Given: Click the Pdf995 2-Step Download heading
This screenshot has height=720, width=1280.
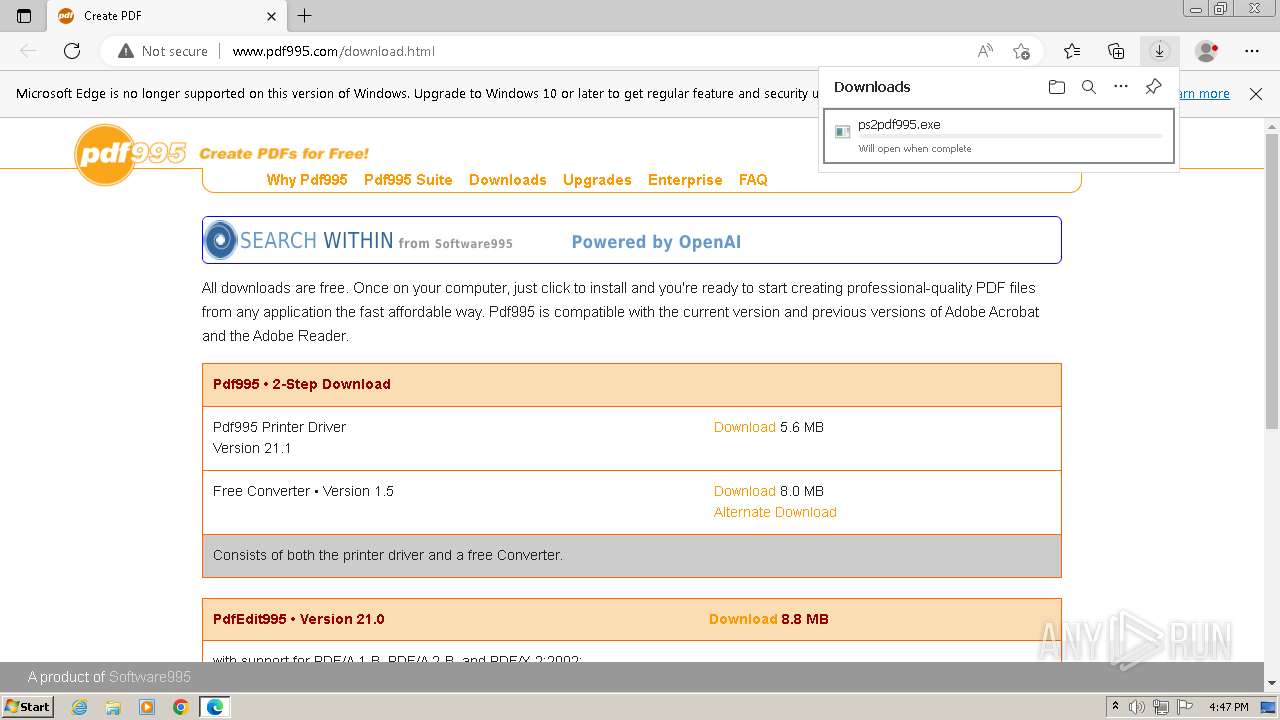Looking at the screenshot, I should [302, 384].
